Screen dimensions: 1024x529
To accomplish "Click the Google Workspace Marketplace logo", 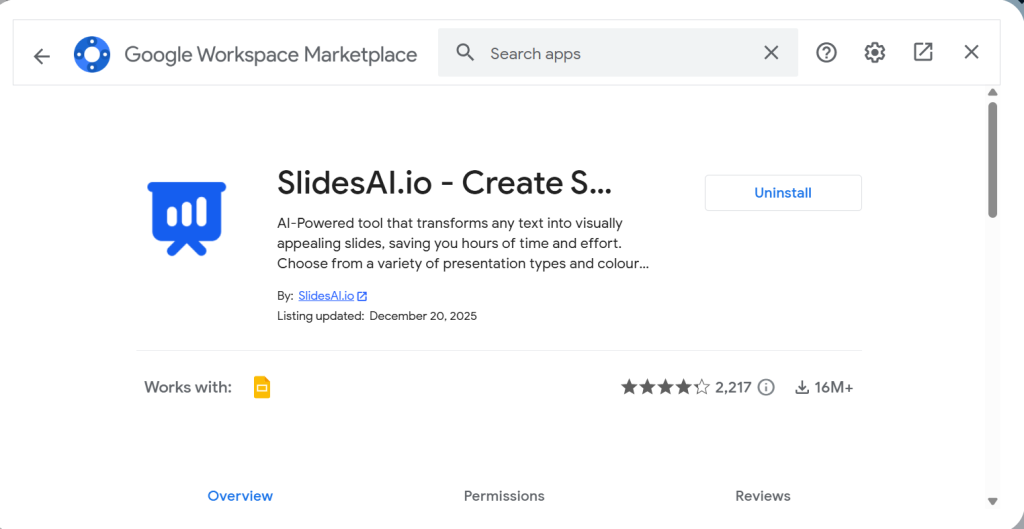I will [92, 54].
